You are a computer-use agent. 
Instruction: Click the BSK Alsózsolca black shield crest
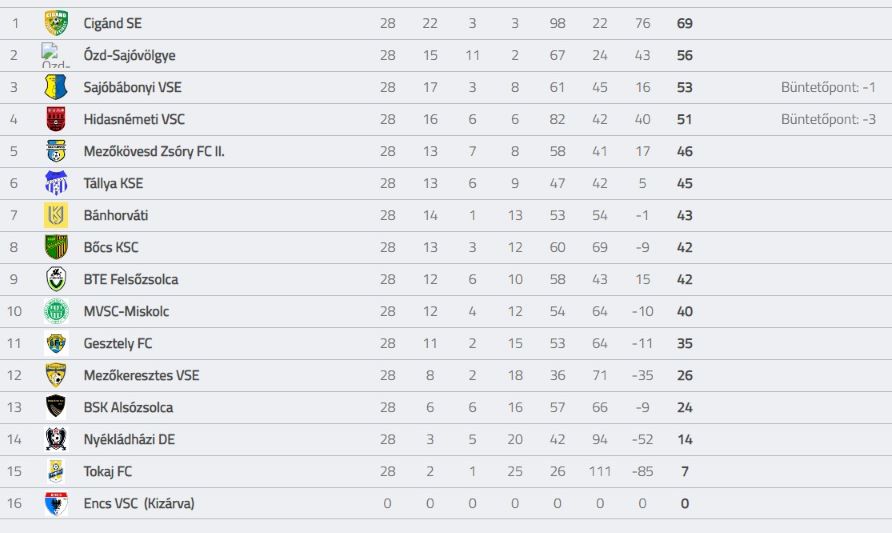(56, 407)
